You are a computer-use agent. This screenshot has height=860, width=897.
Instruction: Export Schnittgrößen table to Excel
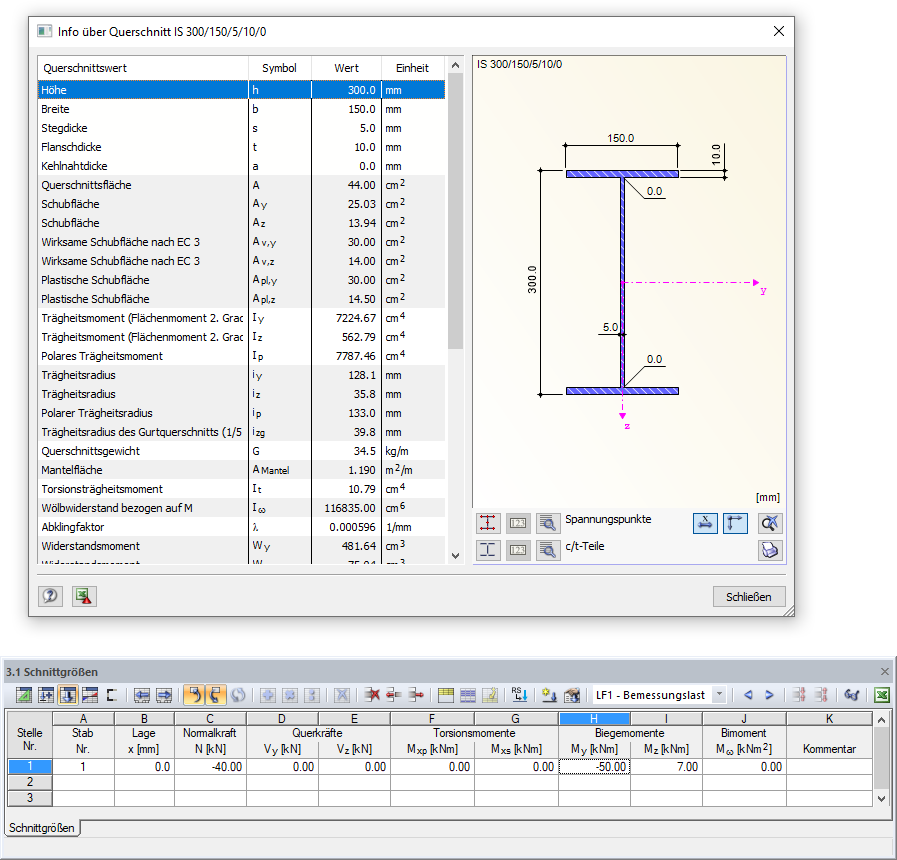(881, 695)
